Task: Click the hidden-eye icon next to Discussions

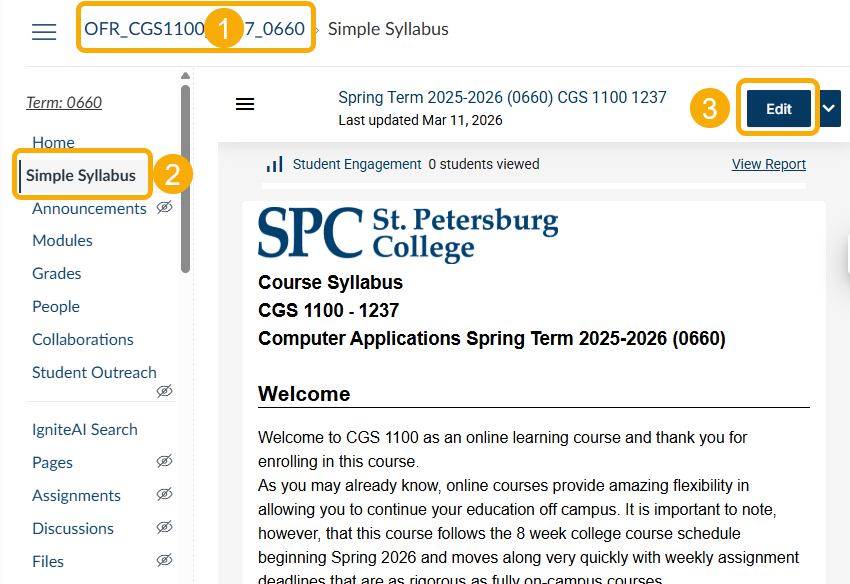Action: point(164,526)
